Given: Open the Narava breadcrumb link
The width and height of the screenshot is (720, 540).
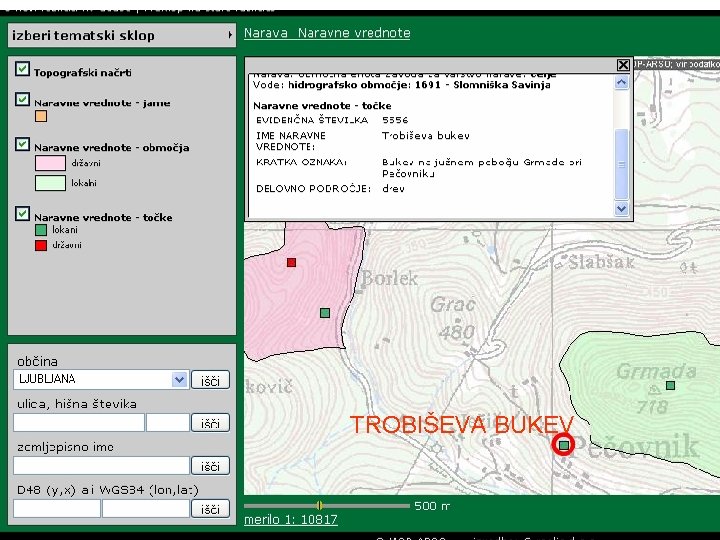Looking at the screenshot, I should [x=266, y=33].
